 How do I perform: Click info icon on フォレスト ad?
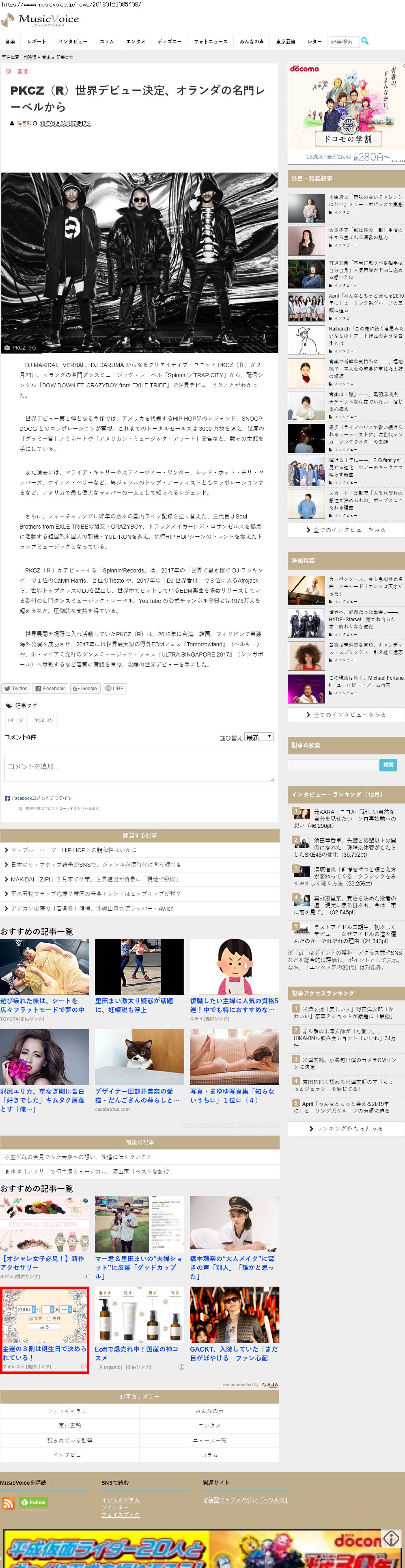click(84, 1367)
